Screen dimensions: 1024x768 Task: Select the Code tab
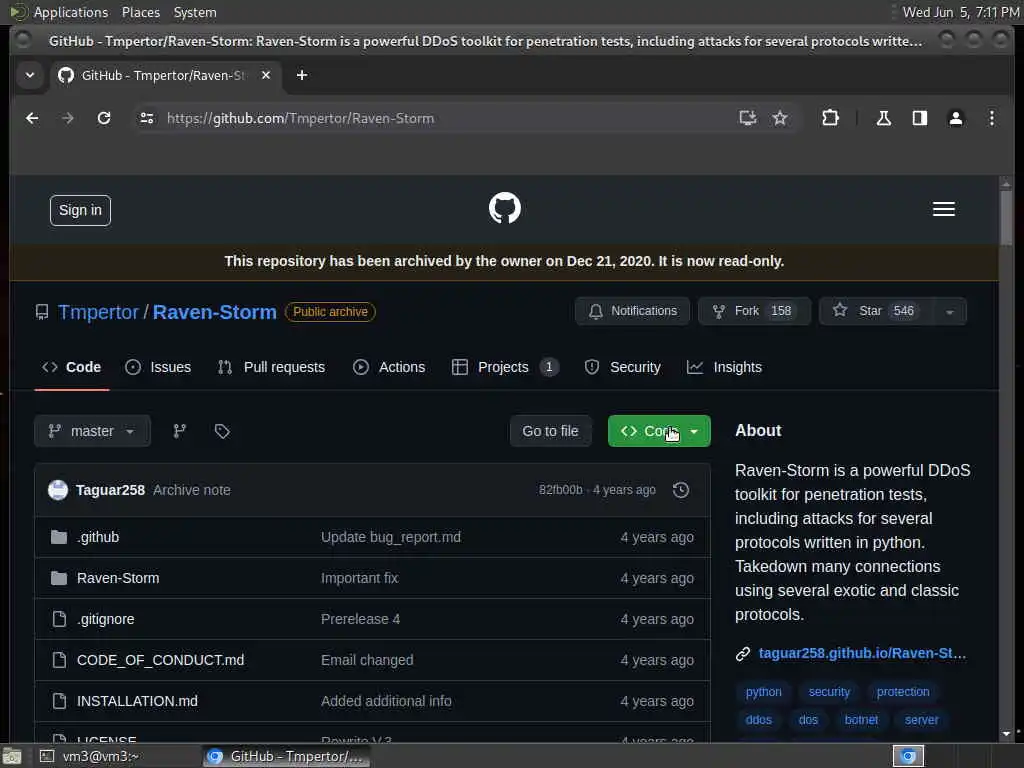pyautogui.click(x=72, y=367)
